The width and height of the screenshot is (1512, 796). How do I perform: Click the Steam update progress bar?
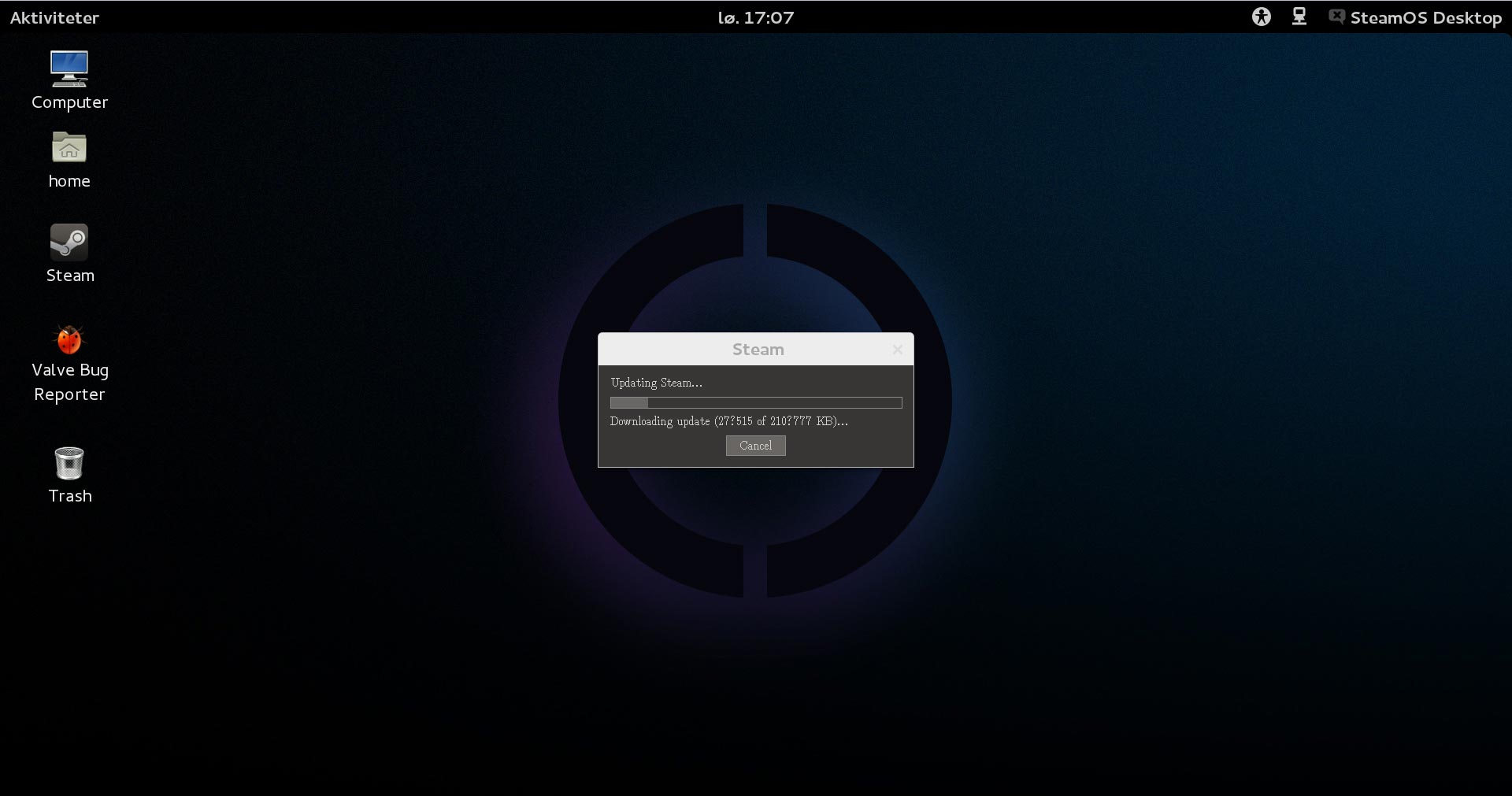[x=756, y=402]
